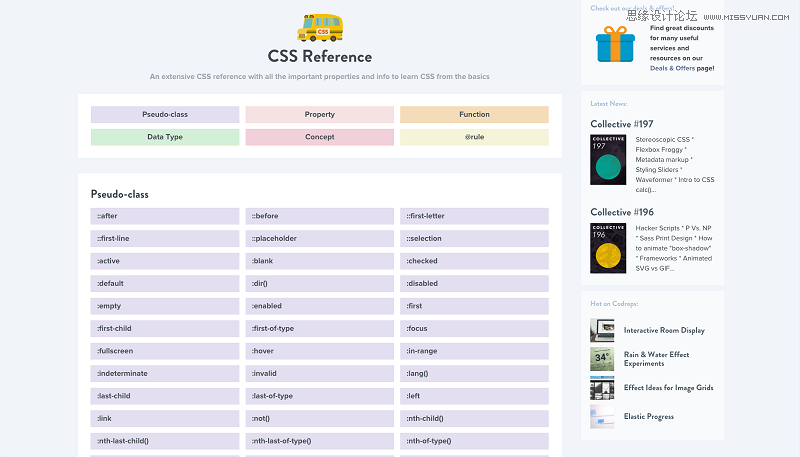Click the Deals & Offers link

(x=674, y=68)
